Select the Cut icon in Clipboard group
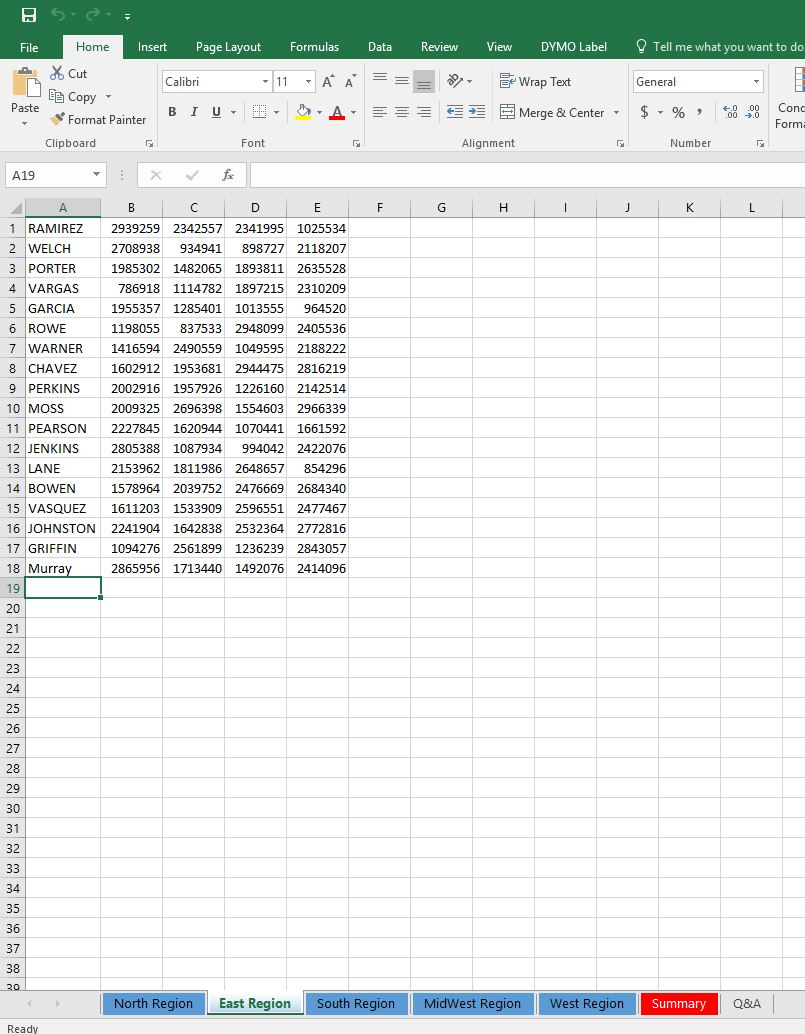 coord(68,73)
